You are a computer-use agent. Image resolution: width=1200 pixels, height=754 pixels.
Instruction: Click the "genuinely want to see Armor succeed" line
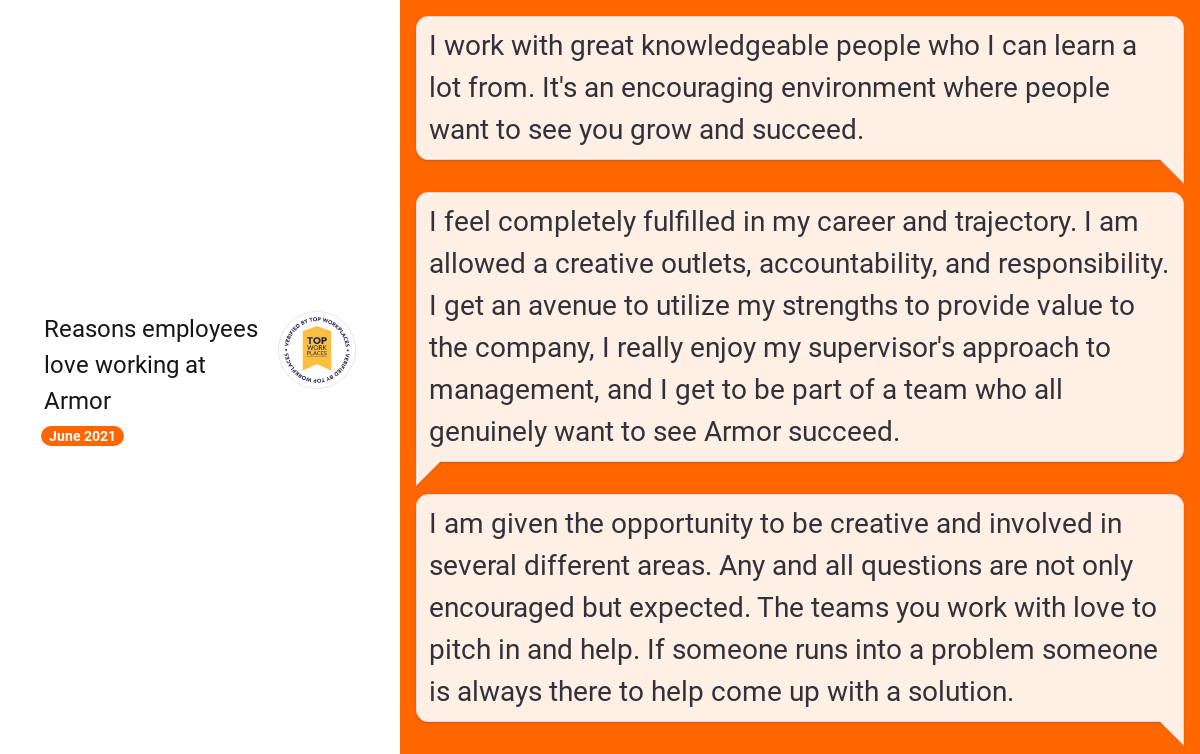pyautogui.click(x=664, y=432)
